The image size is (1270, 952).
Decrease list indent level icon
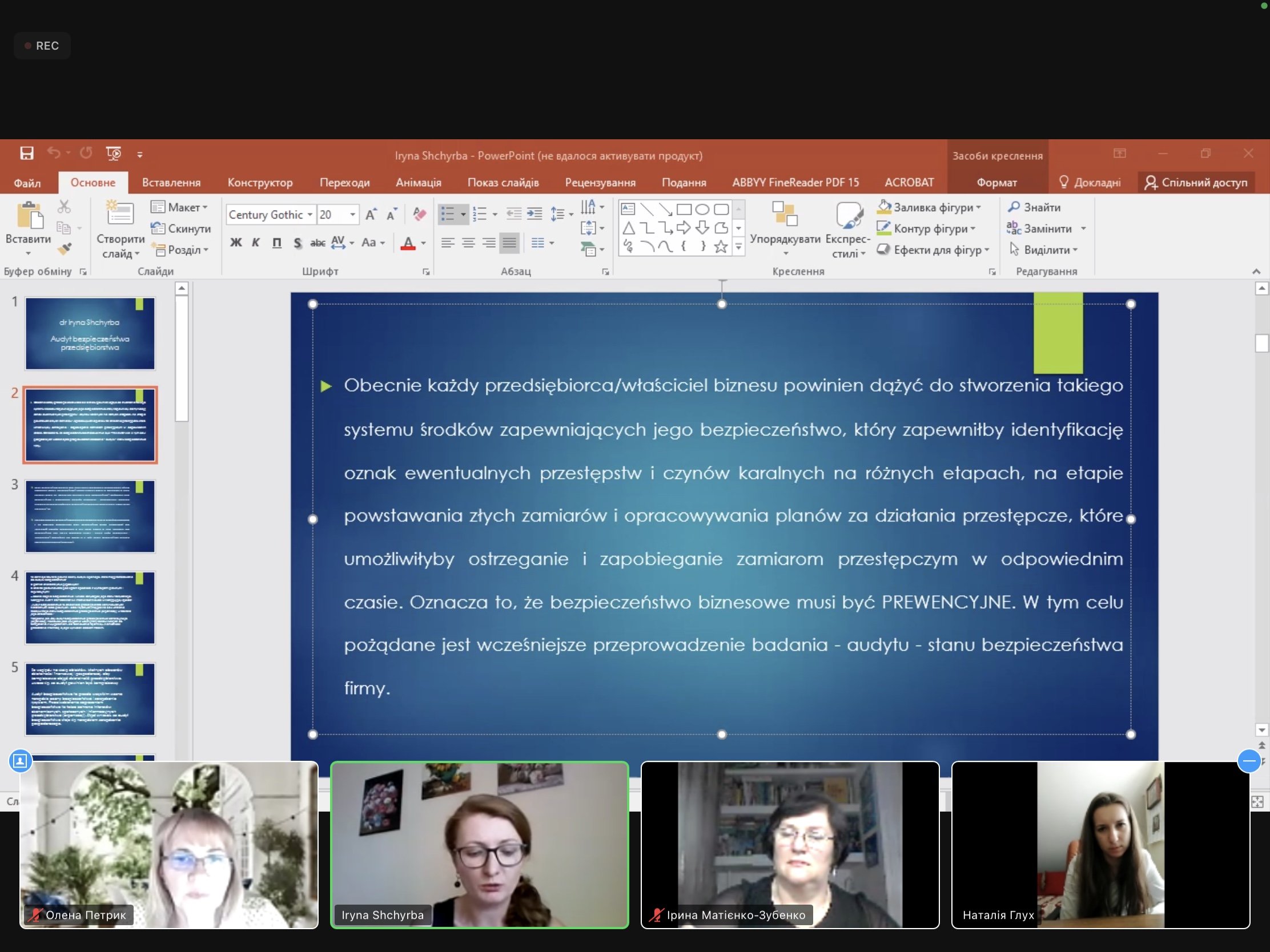(514, 214)
